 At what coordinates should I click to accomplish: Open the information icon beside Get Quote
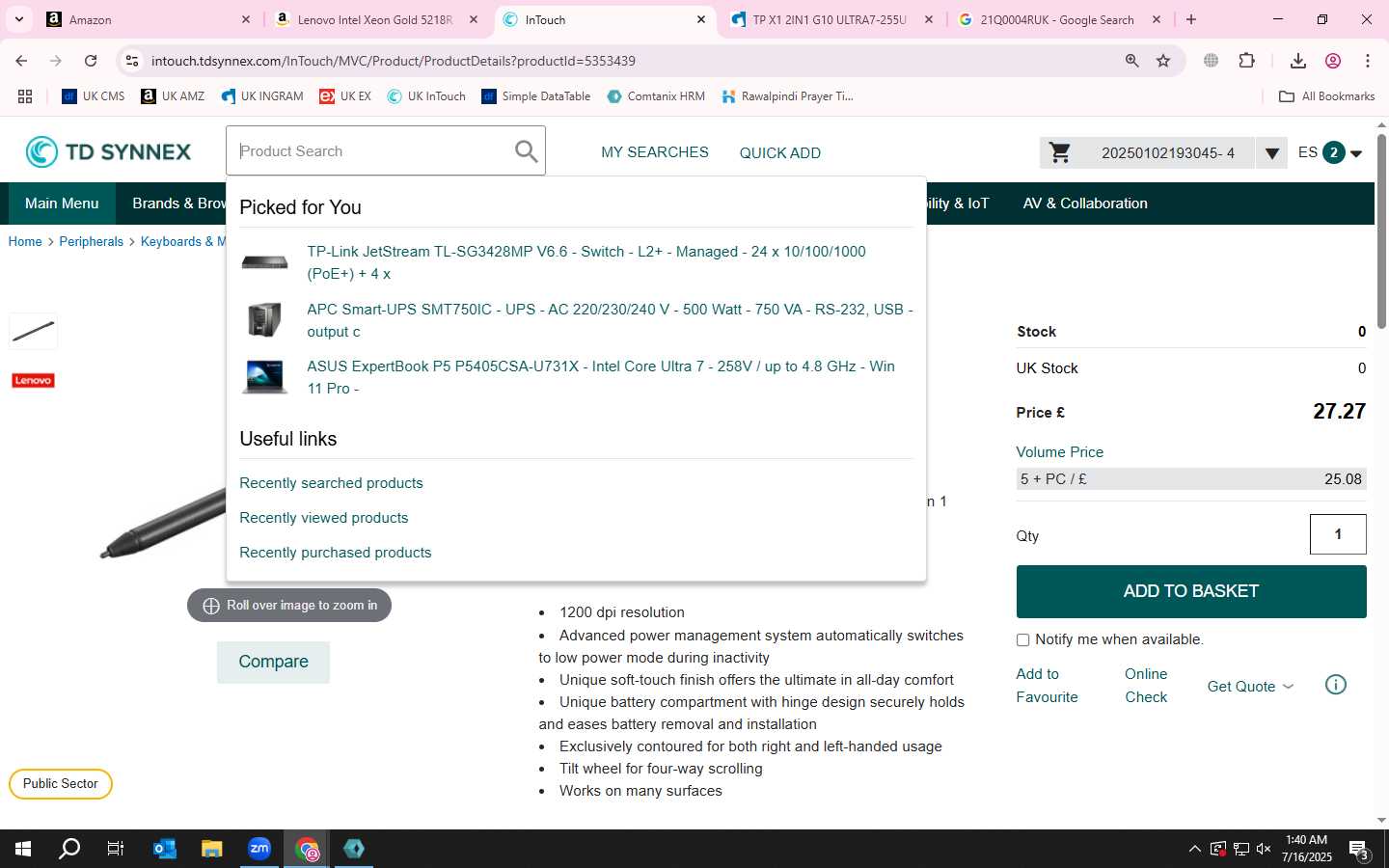coord(1336,685)
